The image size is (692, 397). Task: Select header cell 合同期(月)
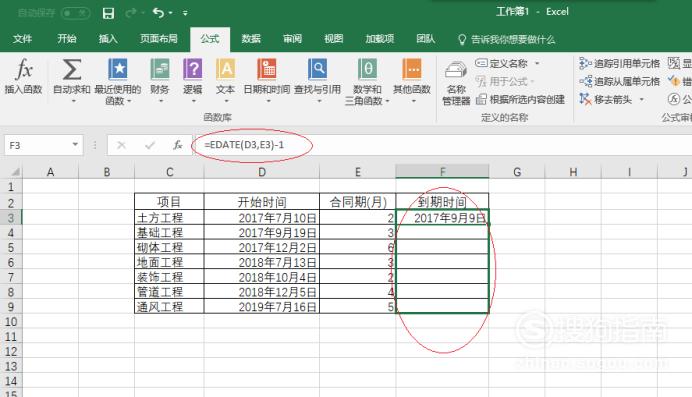(x=357, y=202)
